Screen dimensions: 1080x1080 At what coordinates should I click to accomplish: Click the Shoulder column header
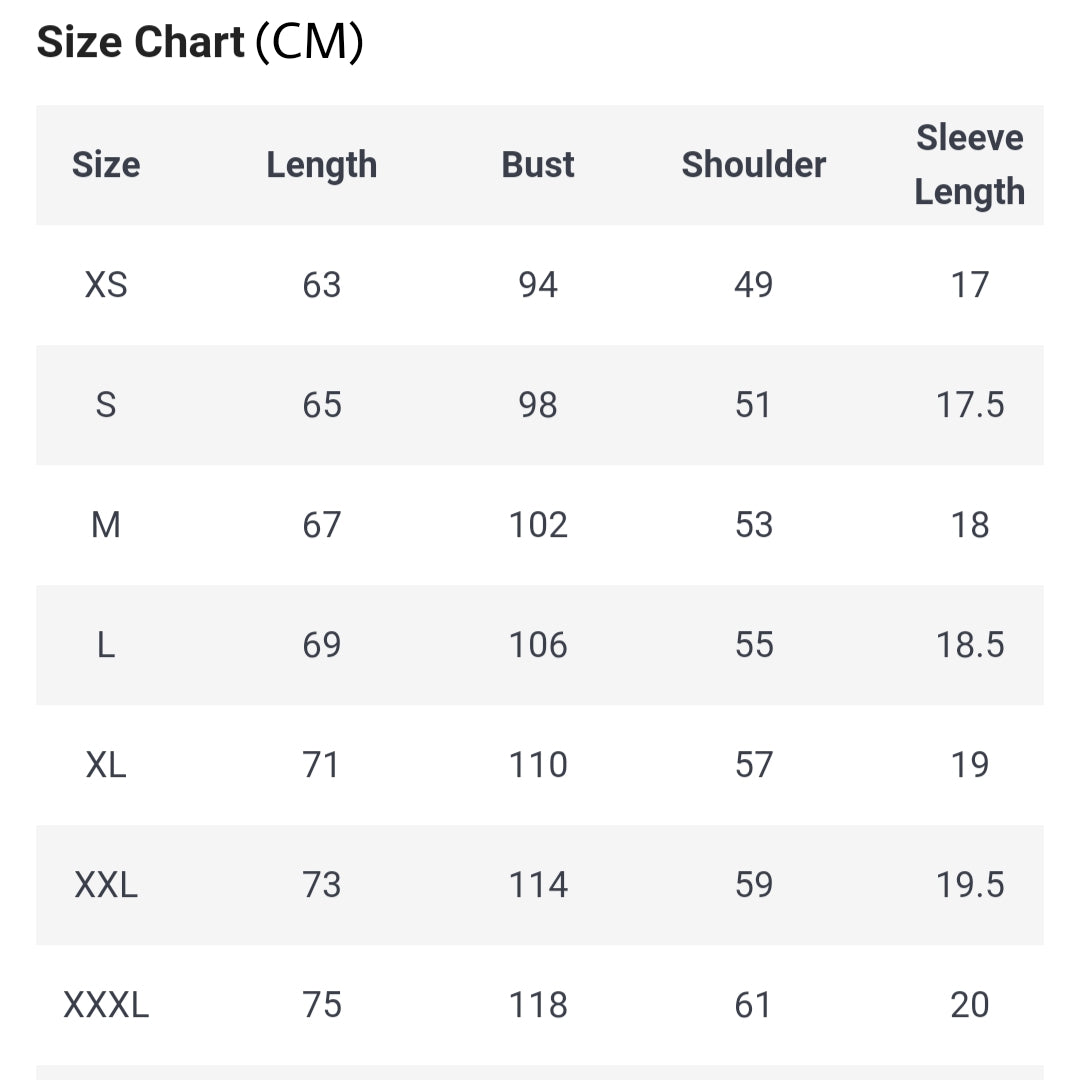pyautogui.click(x=754, y=165)
